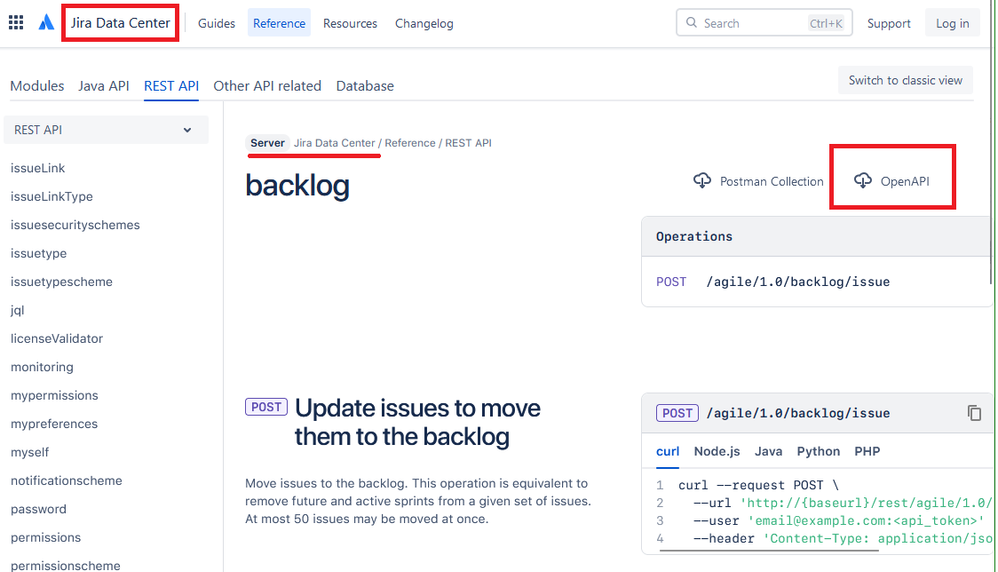Screen dimensions: 998x572
Task: Click the Operations panel header
Action: click(817, 237)
